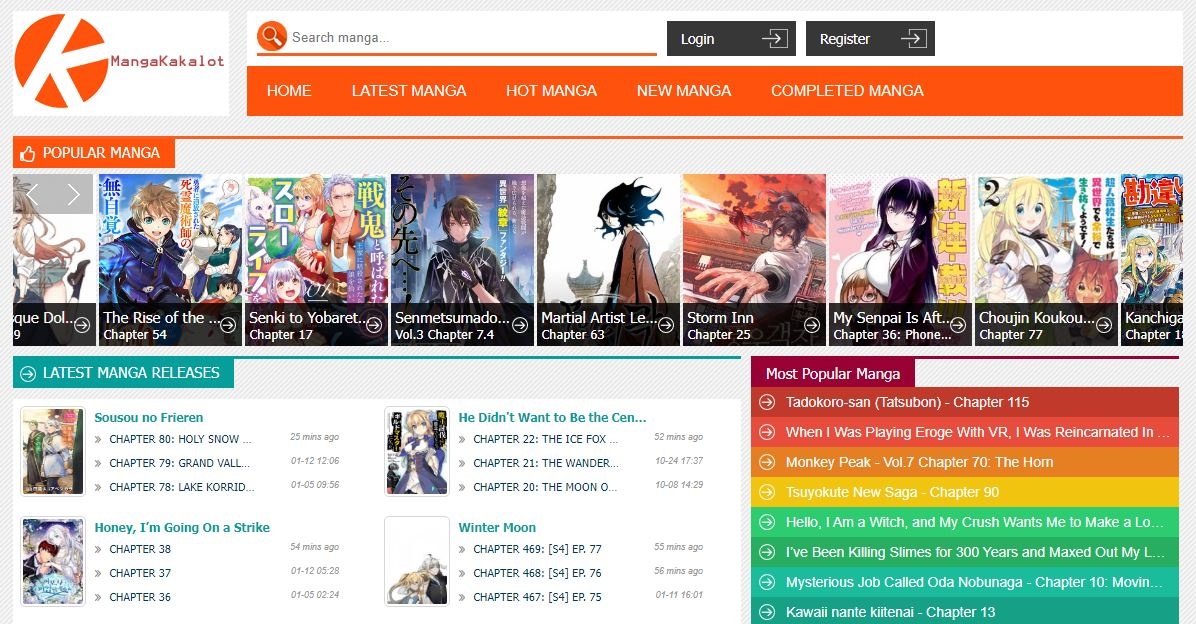Image resolution: width=1196 pixels, height=624 pixels.
Task: Open Honey, I'm Going On a Strike title
Action: click(x=182, y=527)
